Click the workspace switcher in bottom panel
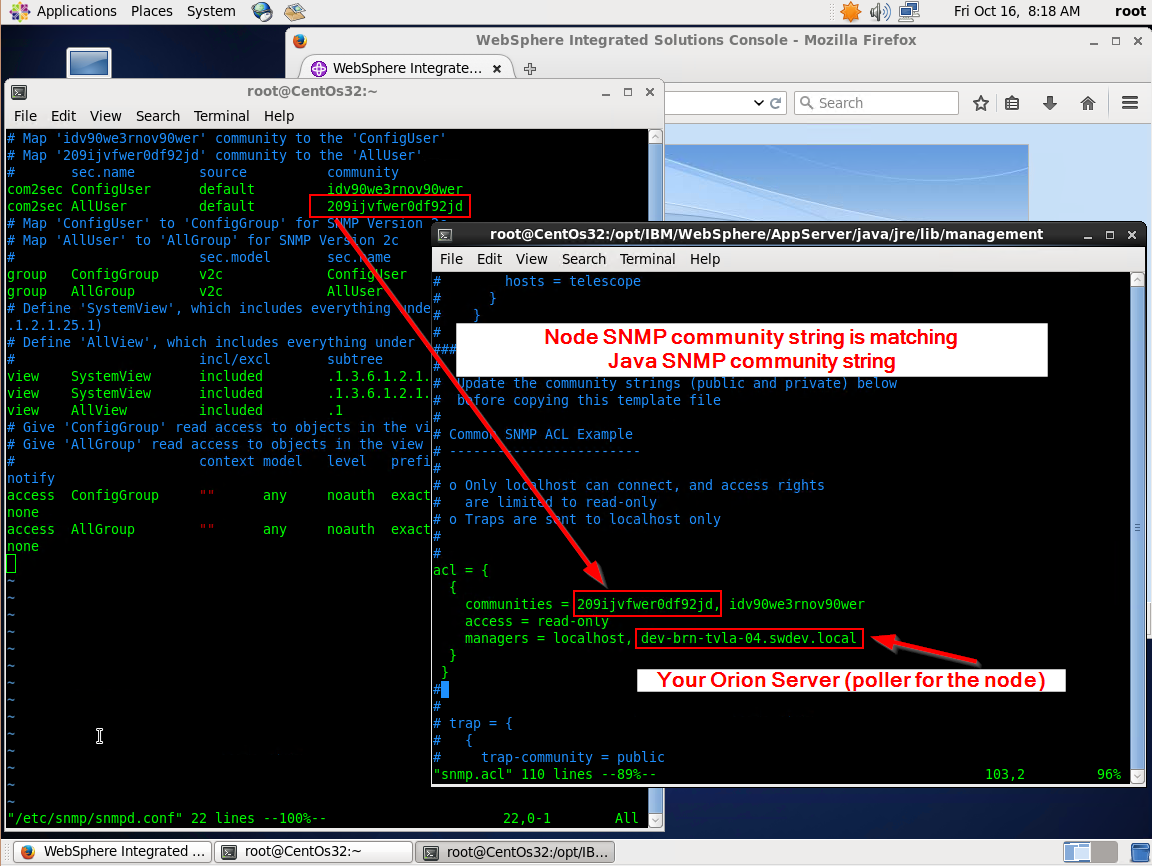 coord(1090,852)
